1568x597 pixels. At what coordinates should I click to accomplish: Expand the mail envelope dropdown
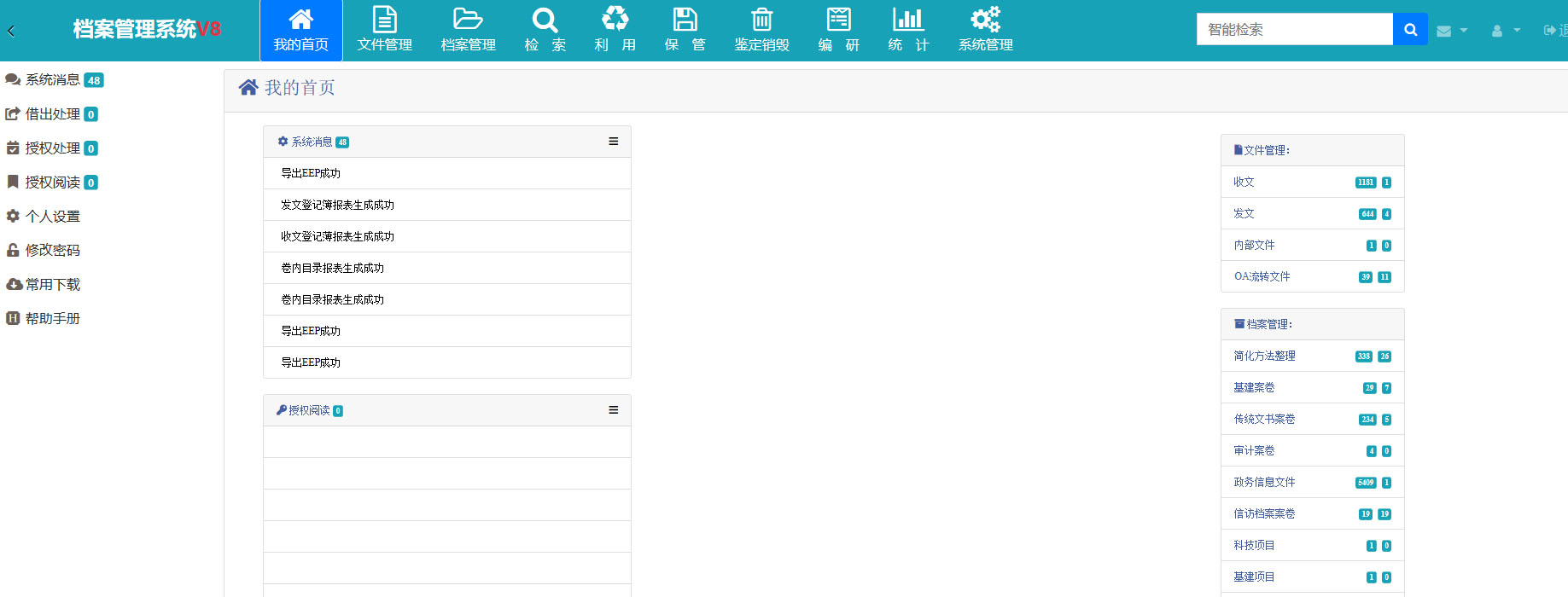1451,31
